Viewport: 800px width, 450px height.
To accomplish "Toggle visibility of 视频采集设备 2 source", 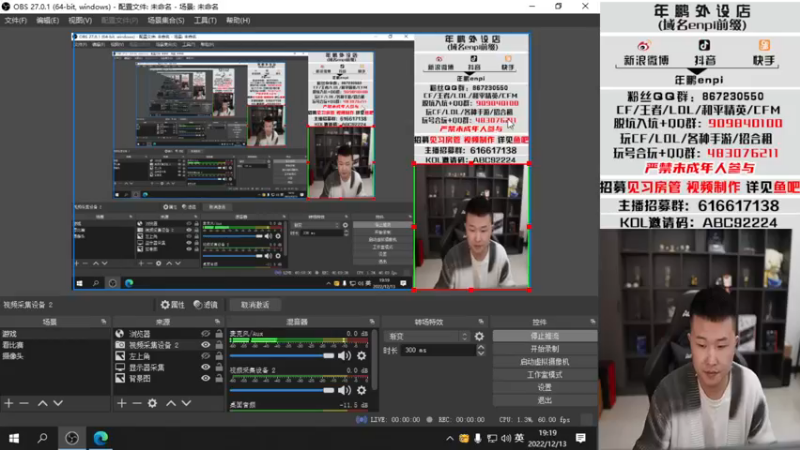I will click(206, 345).
